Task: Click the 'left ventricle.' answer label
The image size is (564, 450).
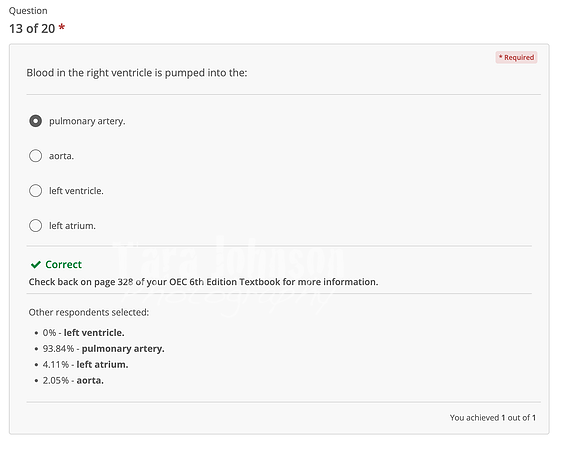Action: [x=76, y=191]
